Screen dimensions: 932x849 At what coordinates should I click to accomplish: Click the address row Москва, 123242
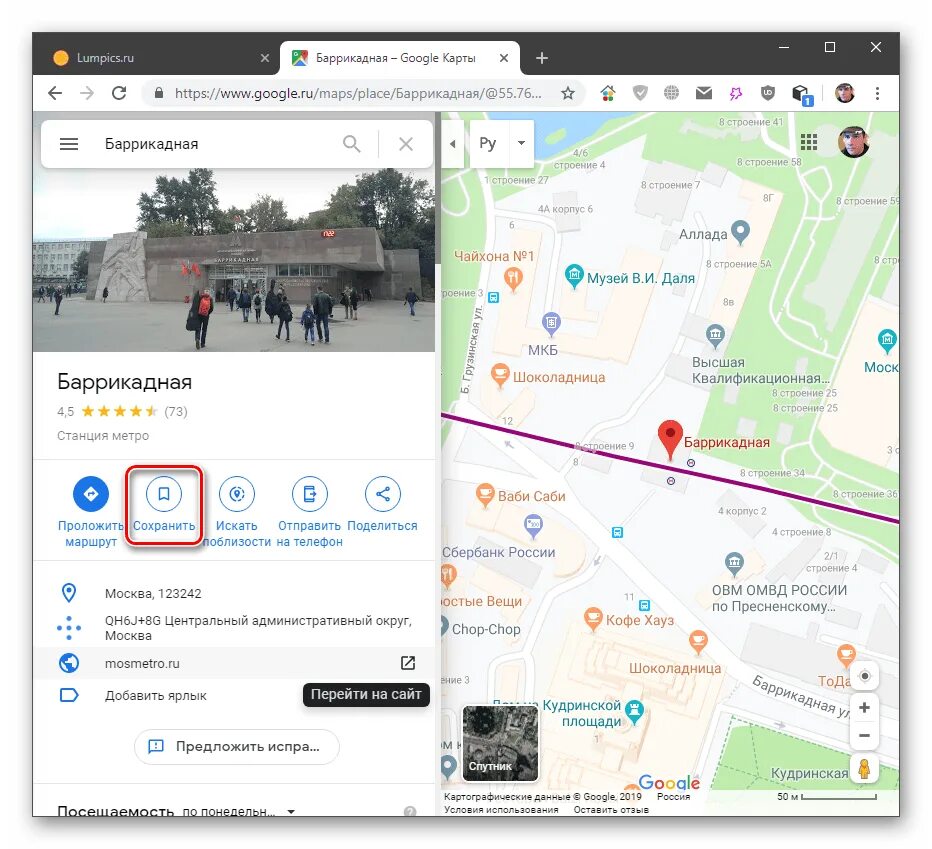pos(234,593)
